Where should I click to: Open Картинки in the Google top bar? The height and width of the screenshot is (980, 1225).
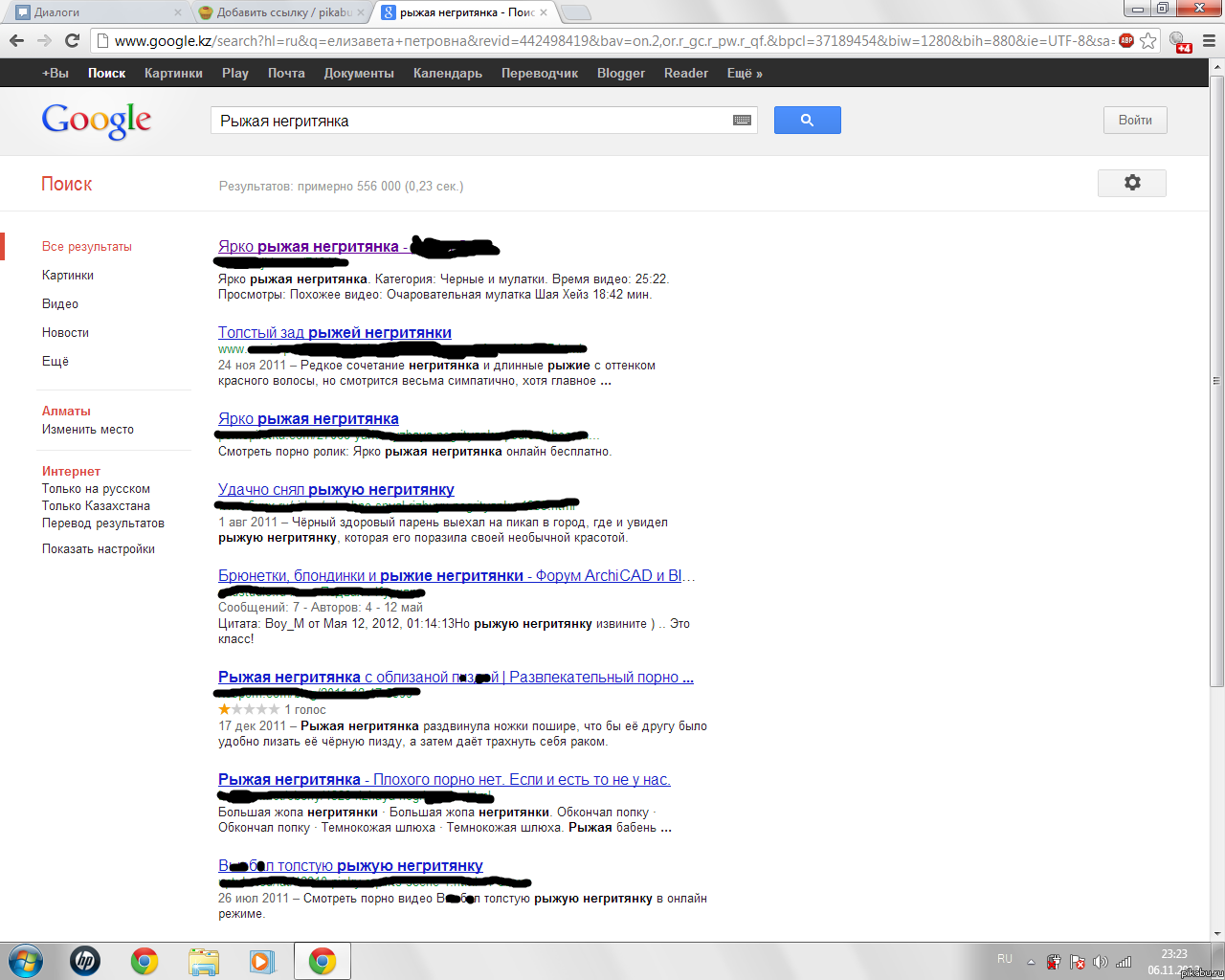click(173, 73)
